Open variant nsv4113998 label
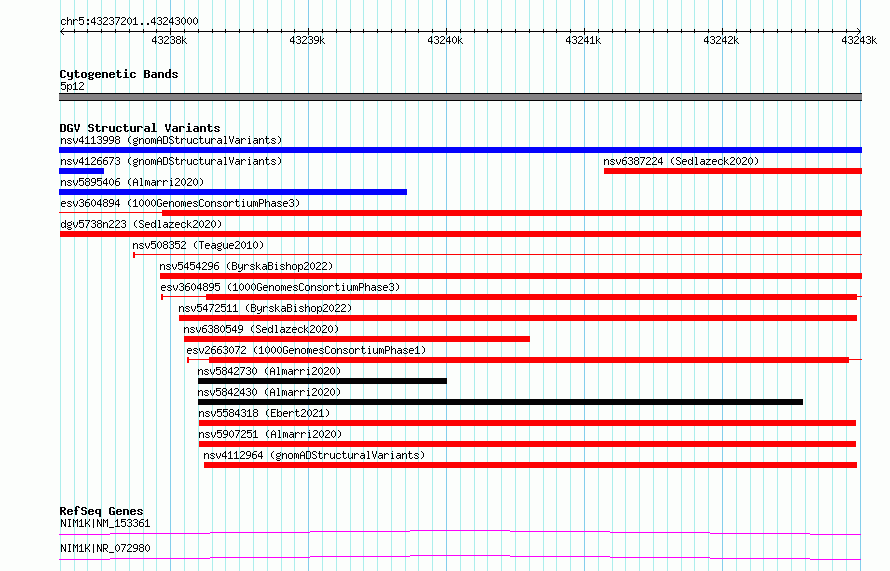 click(171, 140)
